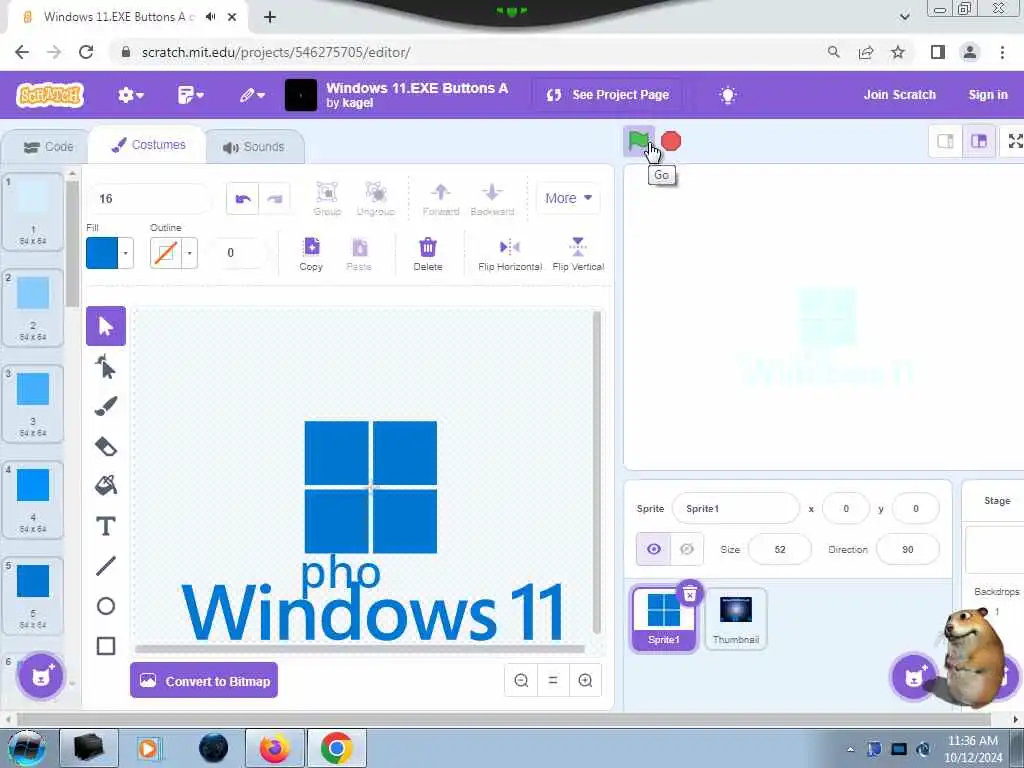Bring shape Forward
This screenshot has height=768, width=1024.
(441, 199)
